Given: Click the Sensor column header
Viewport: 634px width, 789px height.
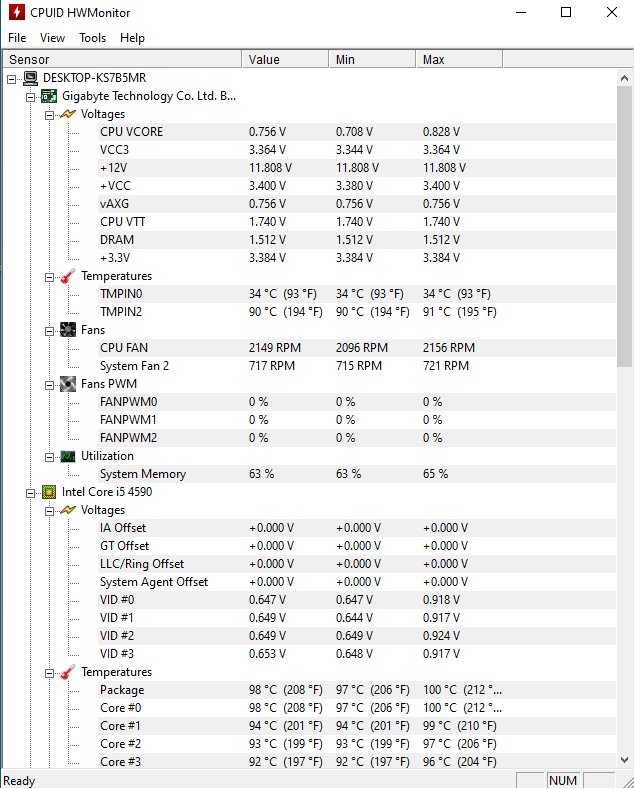Looking at the screenshot, I should (x=122, y=59).
